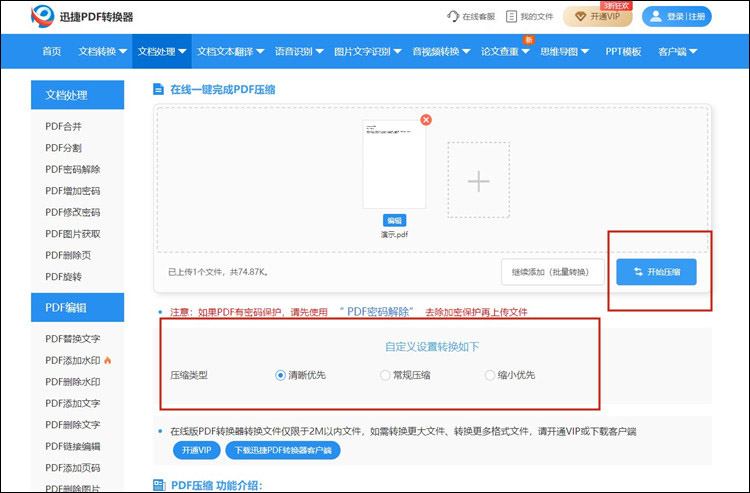Open PDF添加页码 in the sidebar
This screenshot has width=750, height=493.
(x=73, y=468)
